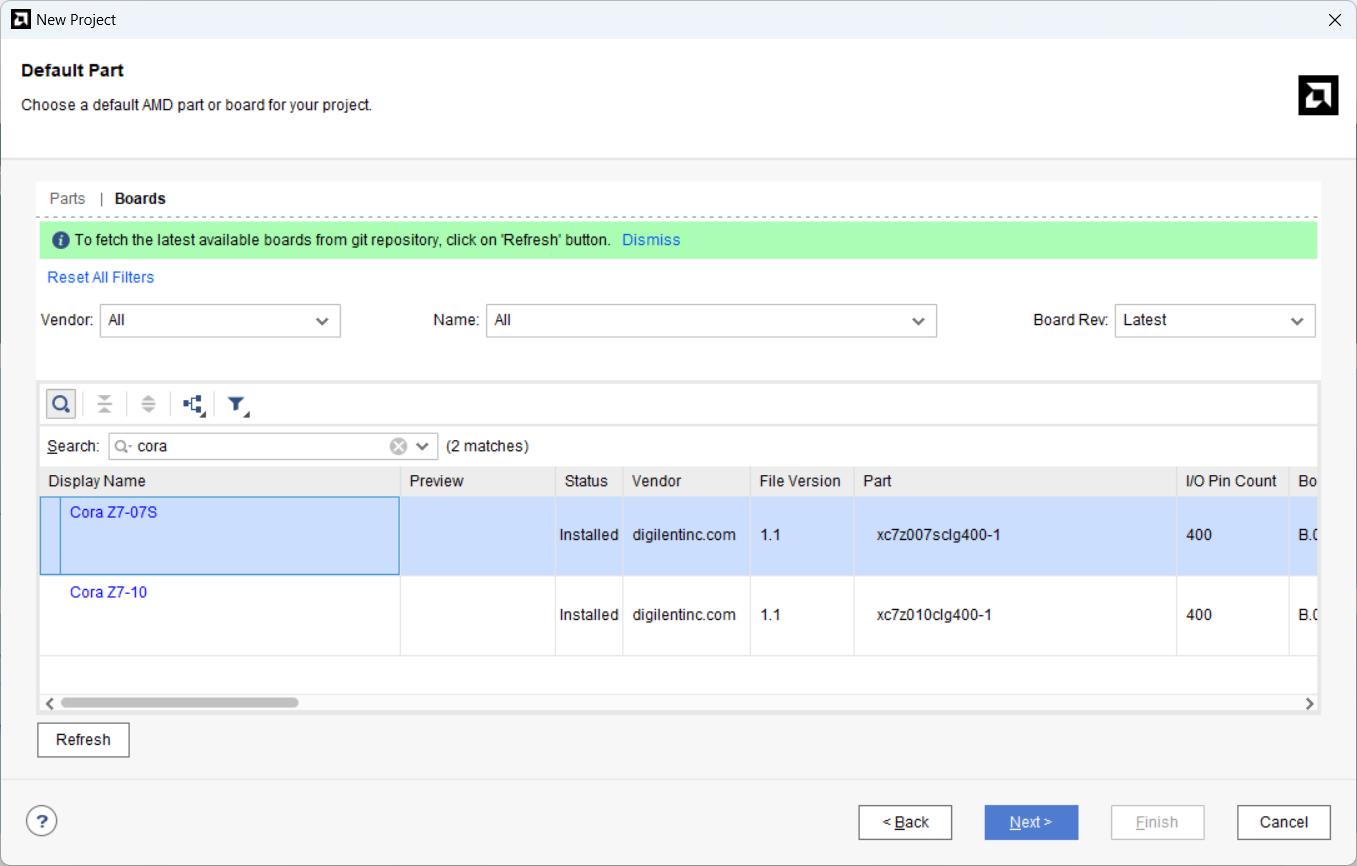Select the Cora Z7-07S board

[114, 512]
